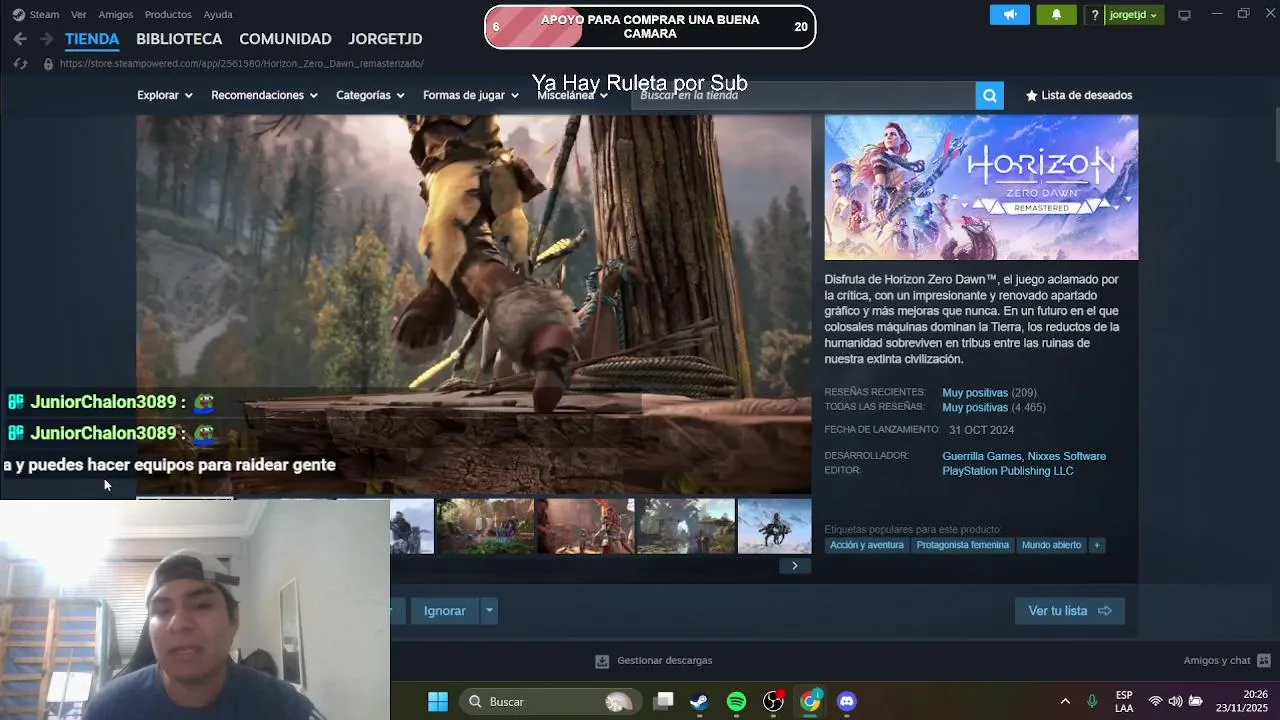Open the jorgetjd account dropdown

tap(1133, 15)
